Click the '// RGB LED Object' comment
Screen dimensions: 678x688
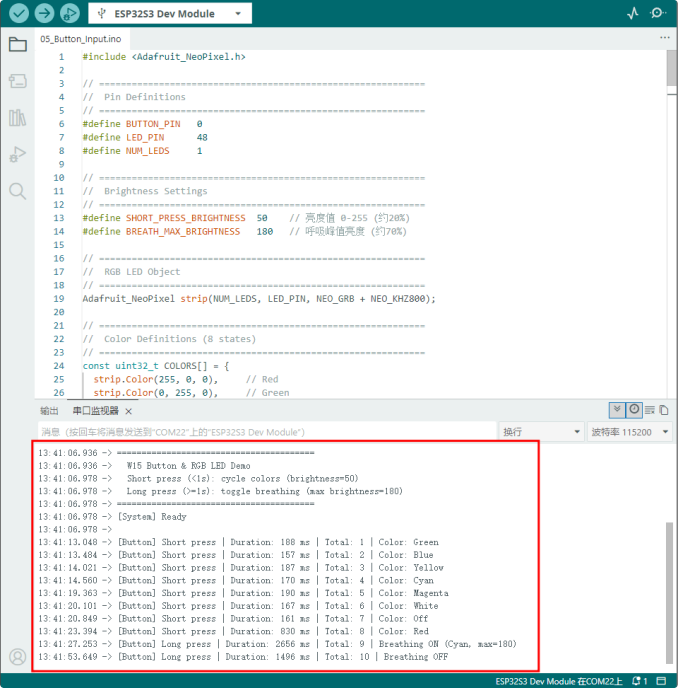point(131,272)
